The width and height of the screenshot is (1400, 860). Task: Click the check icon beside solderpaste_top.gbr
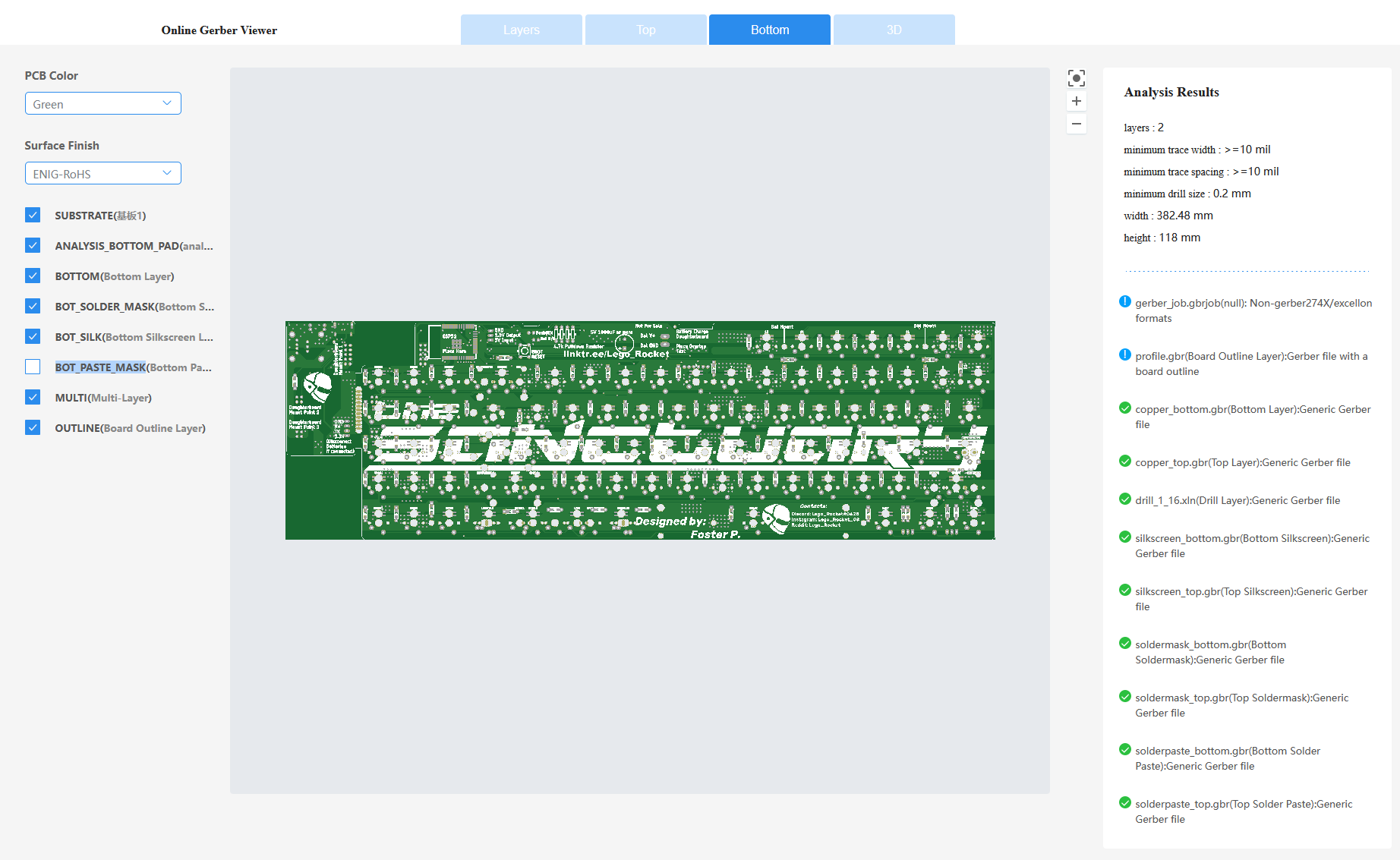pos(1124,802)
